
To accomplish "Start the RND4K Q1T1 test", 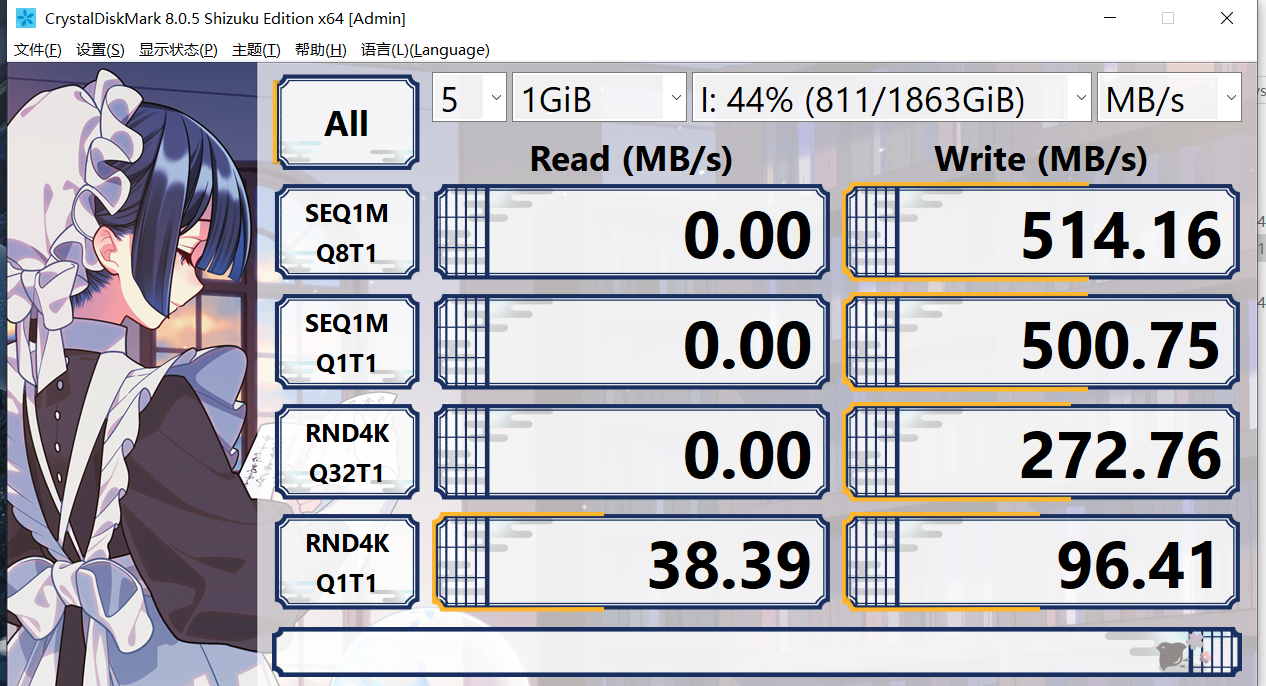I will click(x=346, y=562).
